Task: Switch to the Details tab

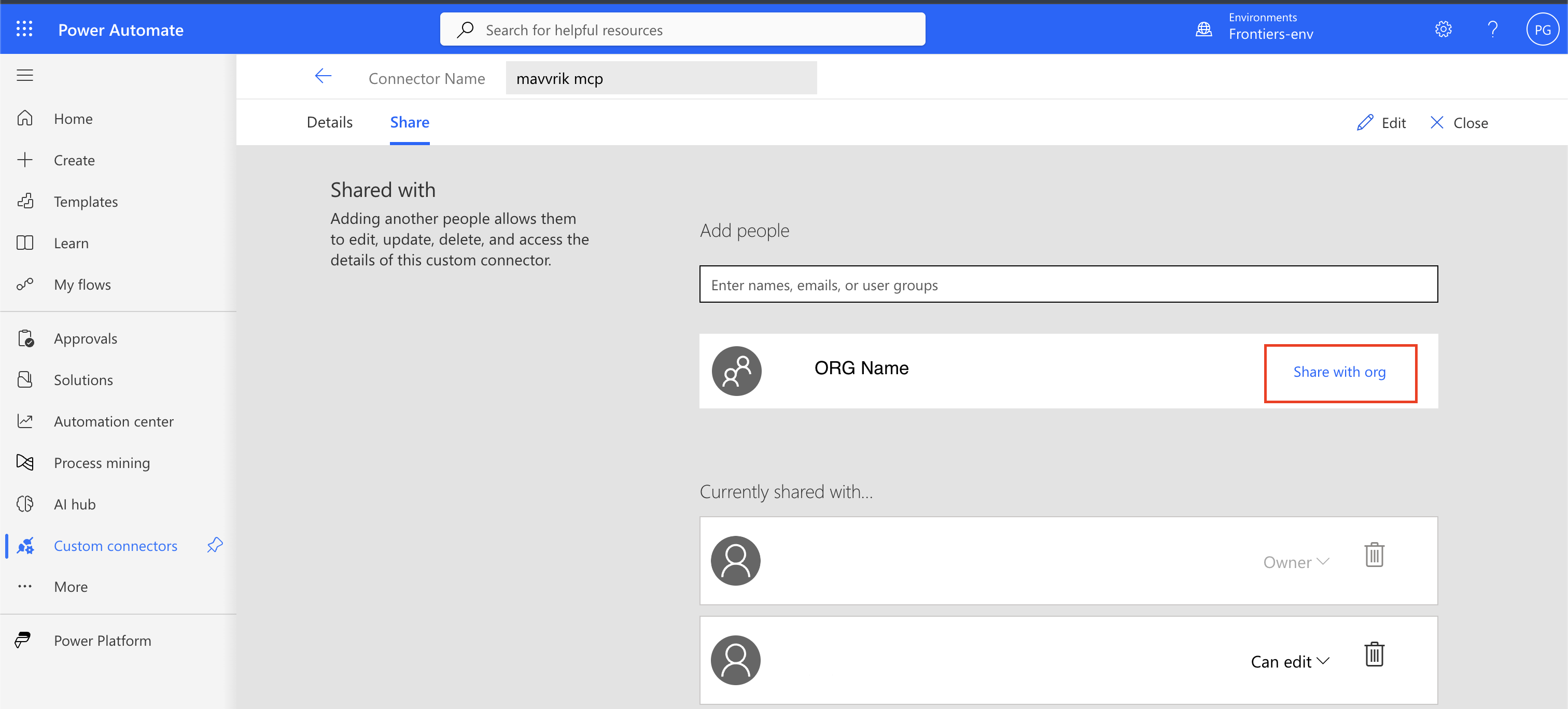Action: (330, 122)
